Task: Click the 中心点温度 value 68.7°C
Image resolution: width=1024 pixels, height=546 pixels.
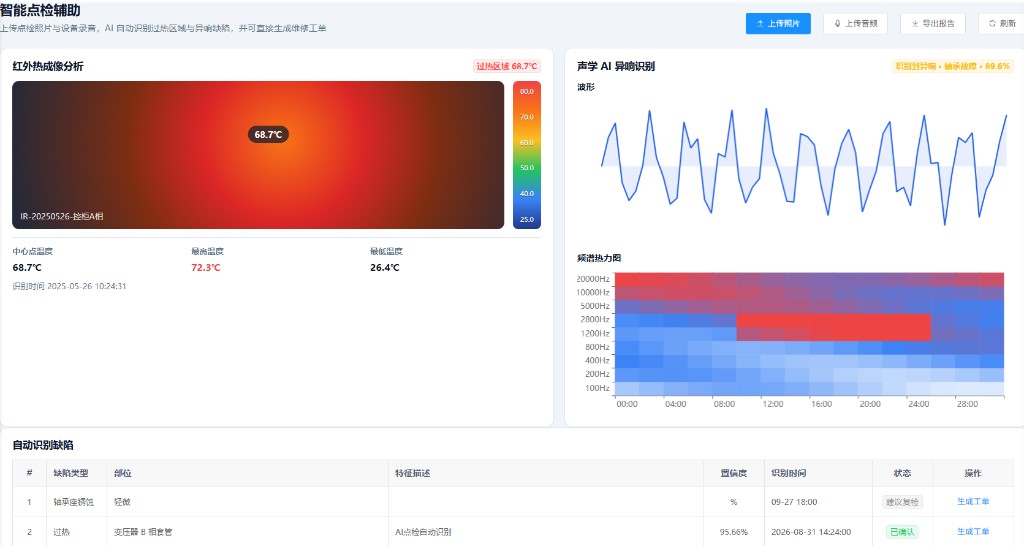Action: tap(27, 268)
